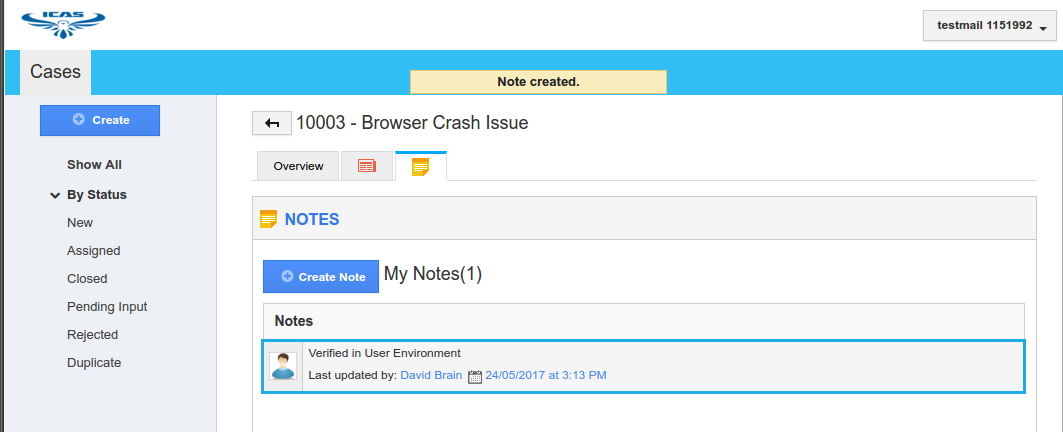The width and height of the screenshot is (1063, 432).
Task: Open the Cases tab
Action: 56,72
